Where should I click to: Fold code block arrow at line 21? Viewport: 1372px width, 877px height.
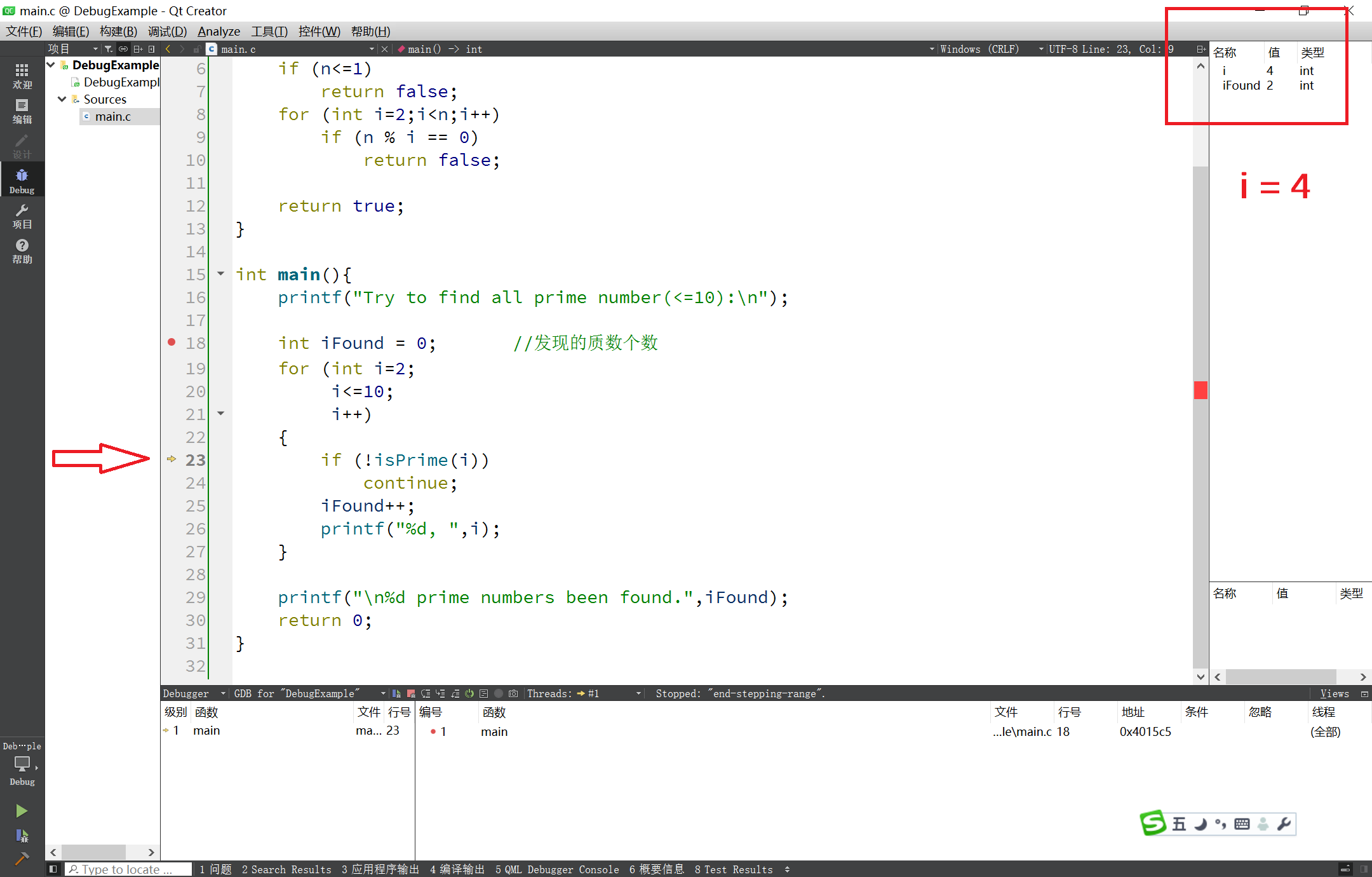tap(220, 414)
